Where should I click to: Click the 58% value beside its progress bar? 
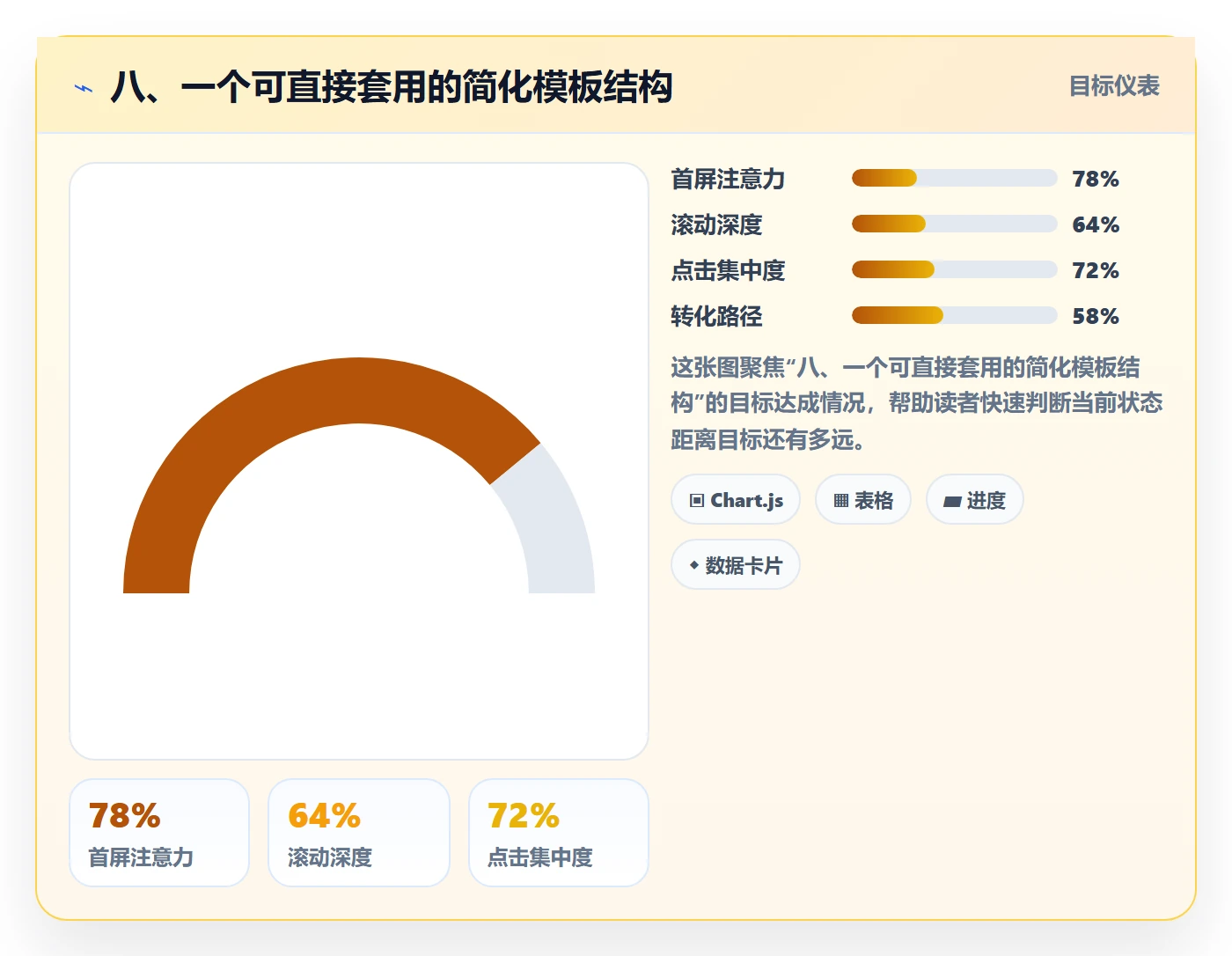click(x=1096, y=316)
